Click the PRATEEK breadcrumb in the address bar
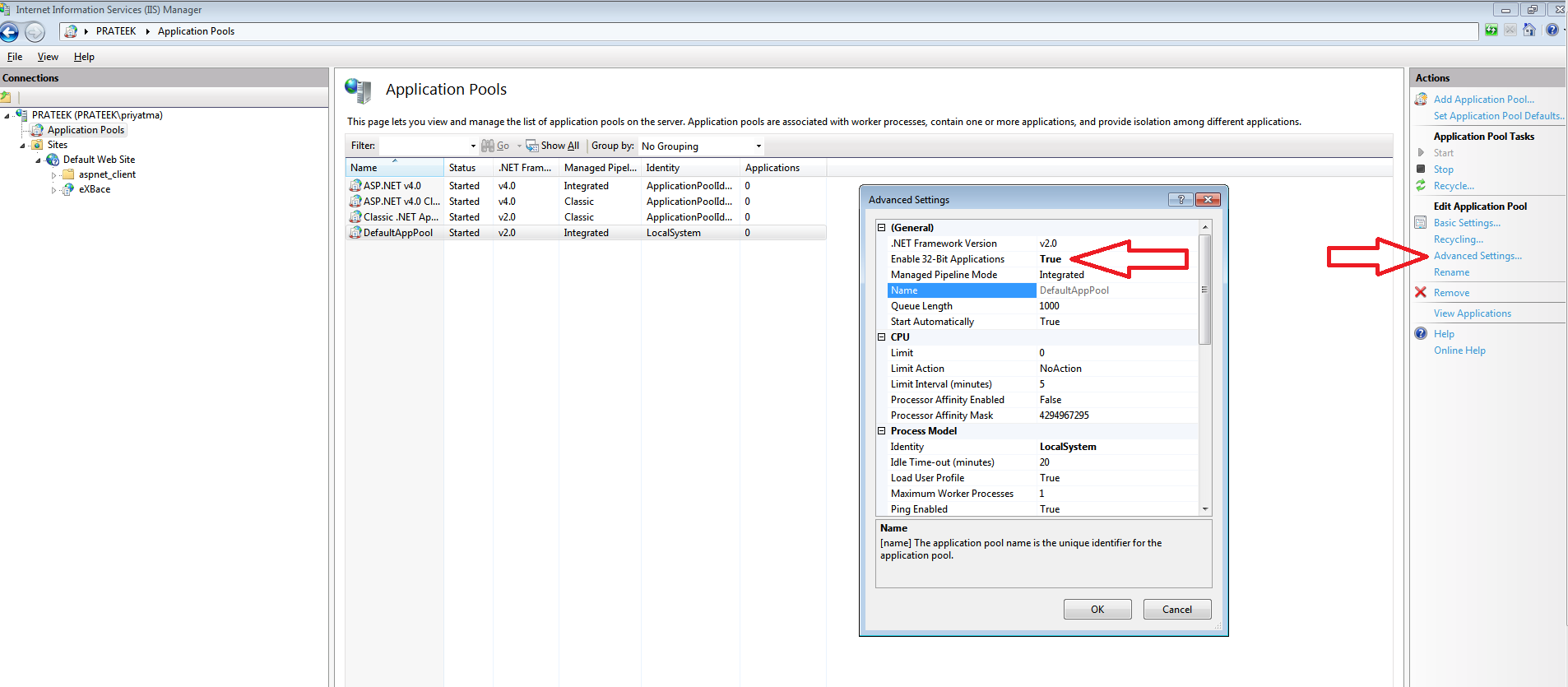The image size is (1568, 687). [x=116, y=31]
